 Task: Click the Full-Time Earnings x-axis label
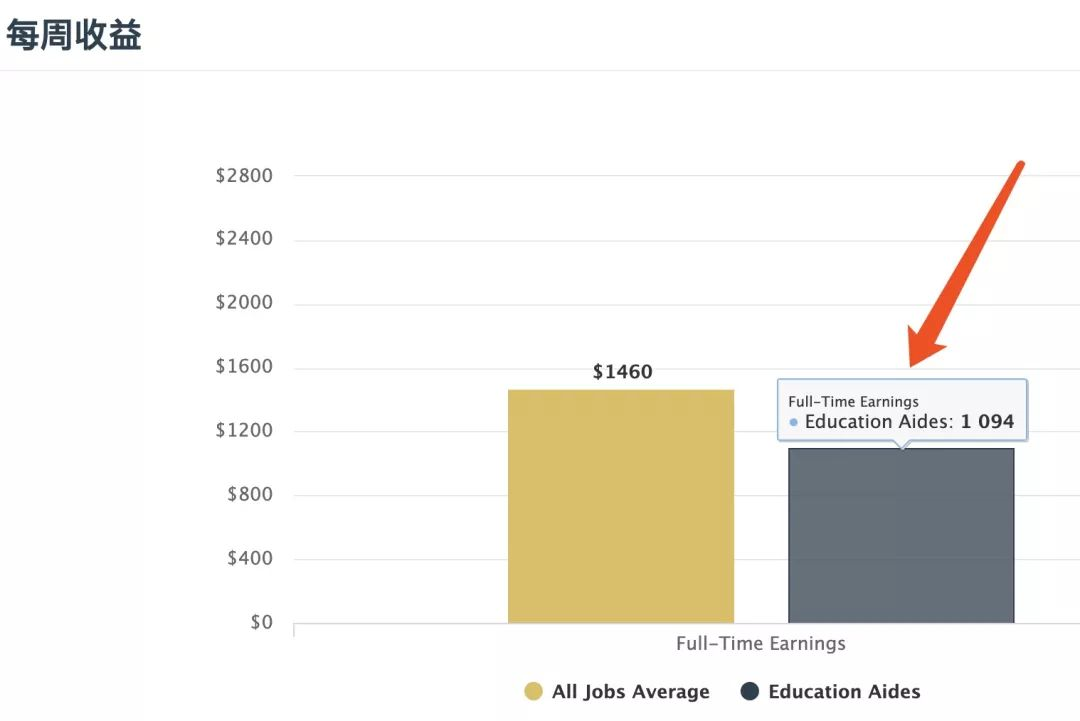coord(761,643)
